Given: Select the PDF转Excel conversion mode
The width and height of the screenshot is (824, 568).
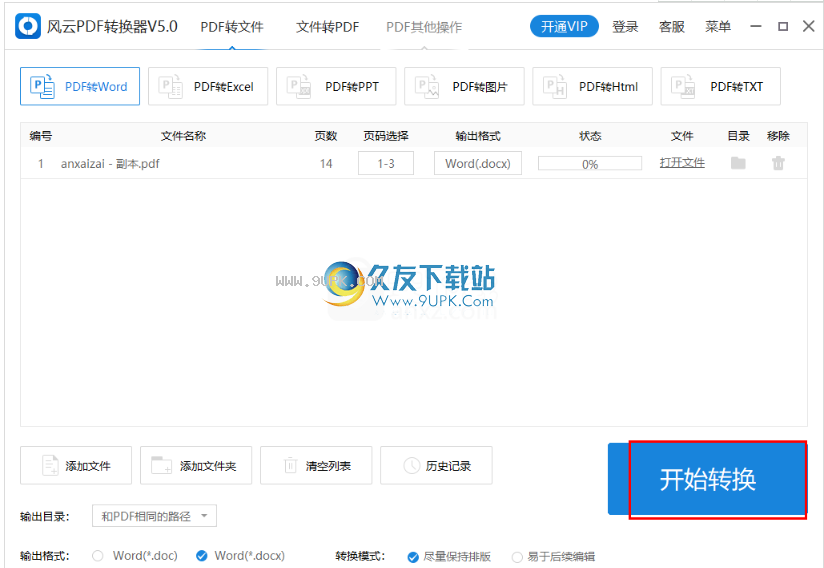Looking at the screenshot, I should pyautogui.click(x=208, y=86).
